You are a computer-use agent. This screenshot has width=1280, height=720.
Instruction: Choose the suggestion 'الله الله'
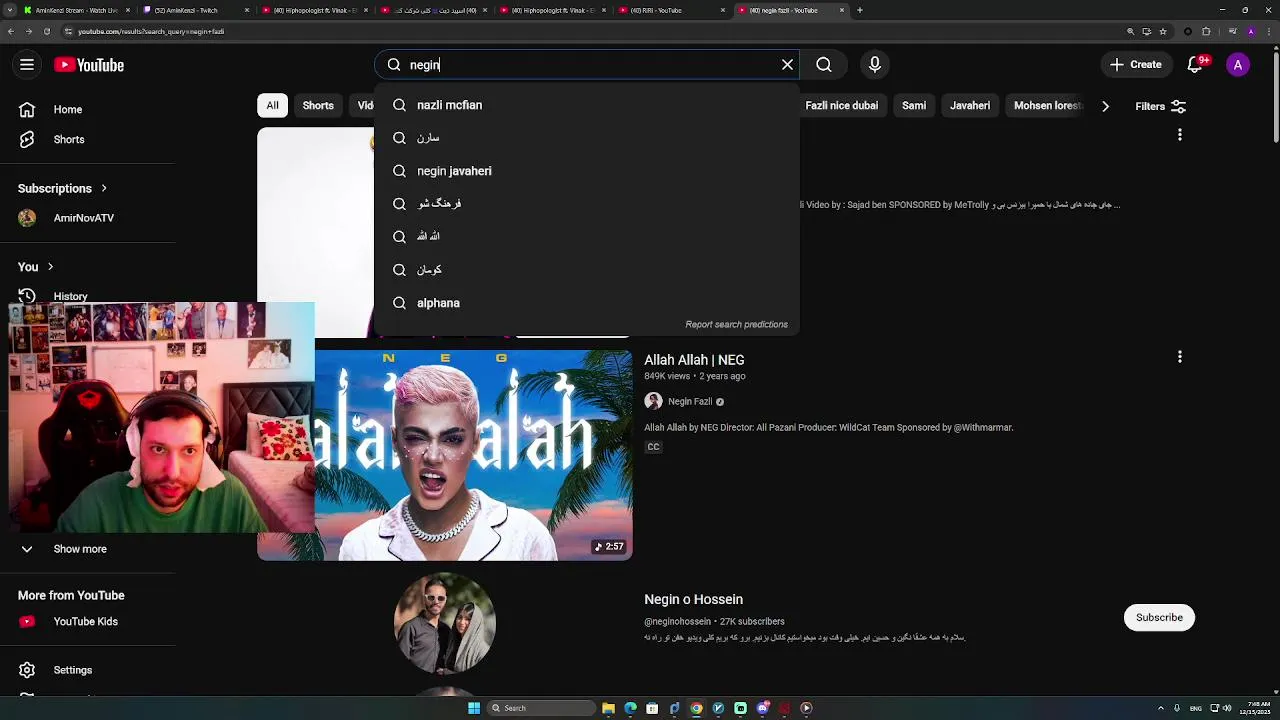[x=587, y=237]
